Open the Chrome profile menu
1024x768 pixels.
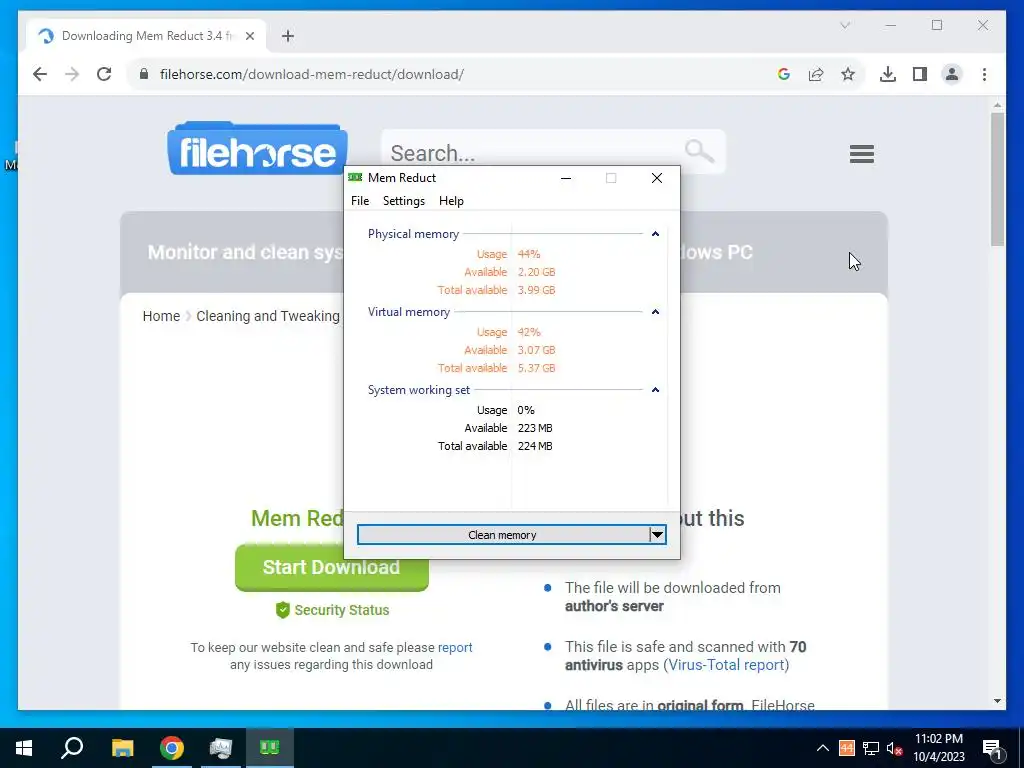(952, 74)
